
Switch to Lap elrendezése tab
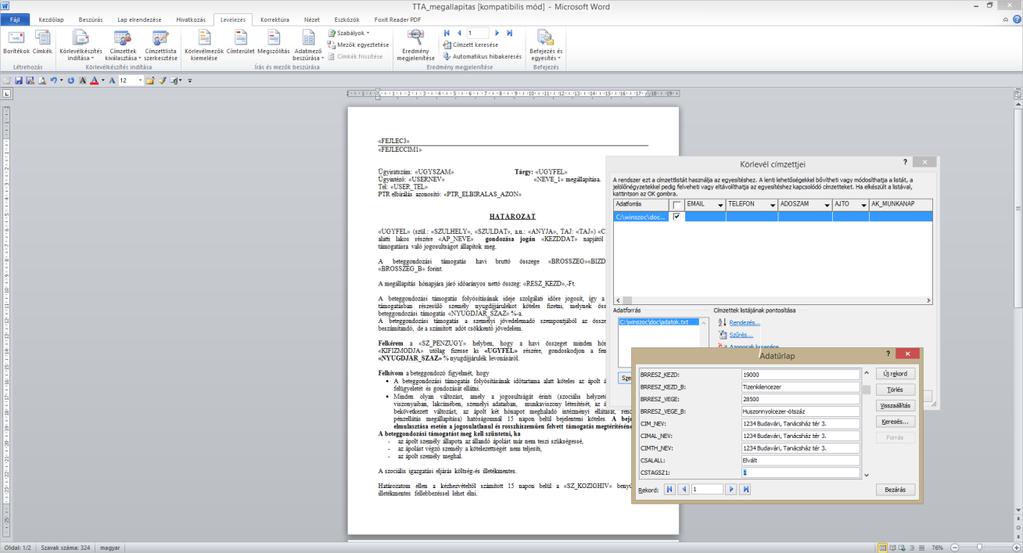click(x=139, y=20)
